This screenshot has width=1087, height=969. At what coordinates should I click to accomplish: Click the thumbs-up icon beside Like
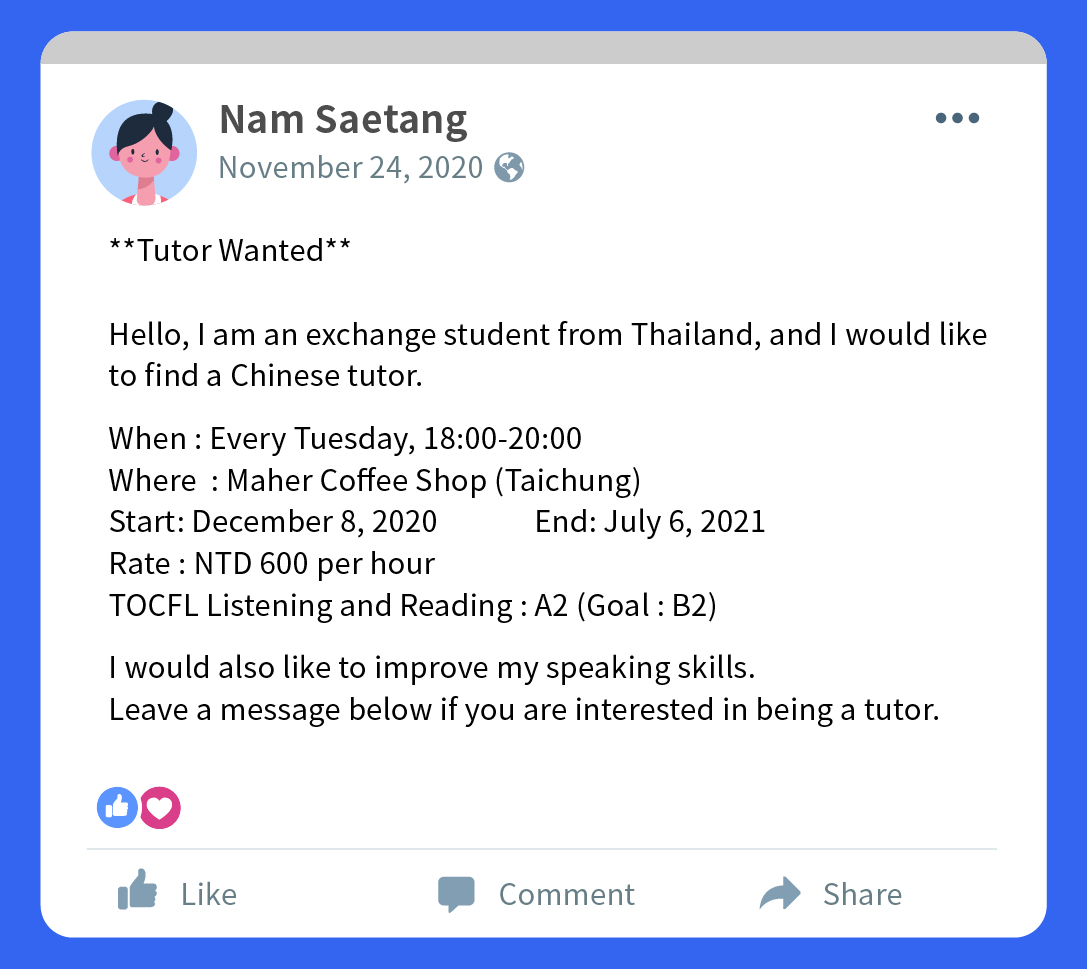[137, 889]
